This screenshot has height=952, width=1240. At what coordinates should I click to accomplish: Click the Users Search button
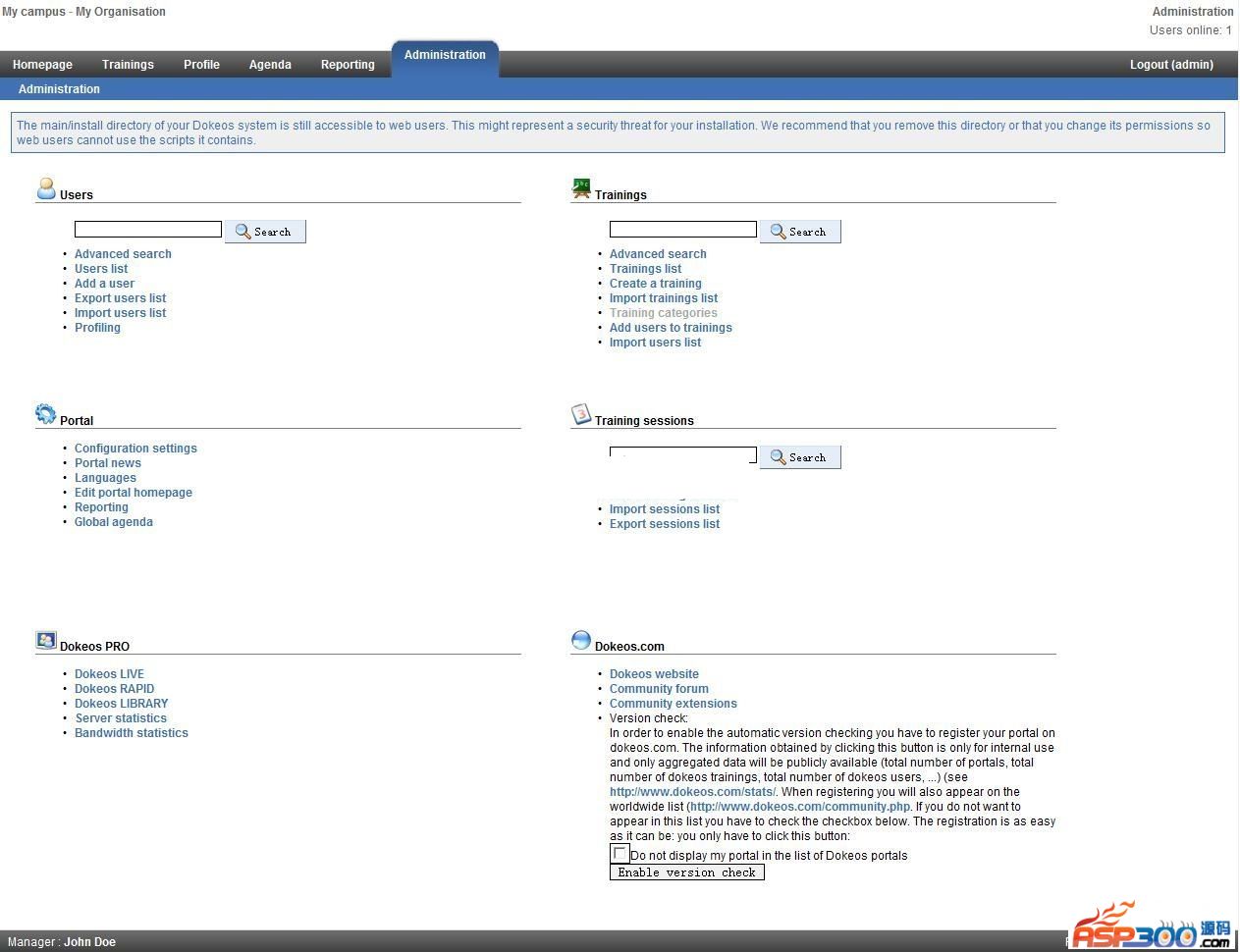pyautogui.click(x=265, y=232)
